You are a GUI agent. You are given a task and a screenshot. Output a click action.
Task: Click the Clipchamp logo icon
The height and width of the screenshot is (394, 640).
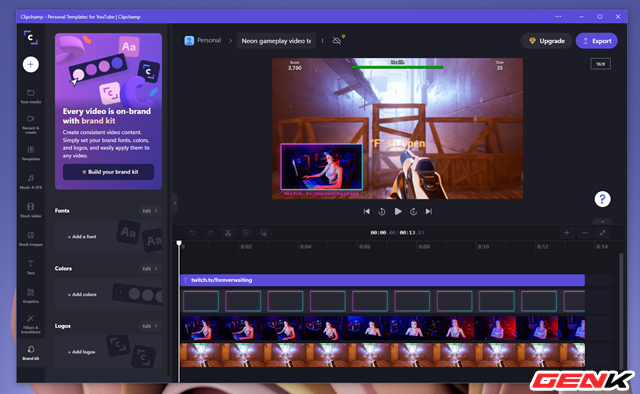tap(31, 38)
